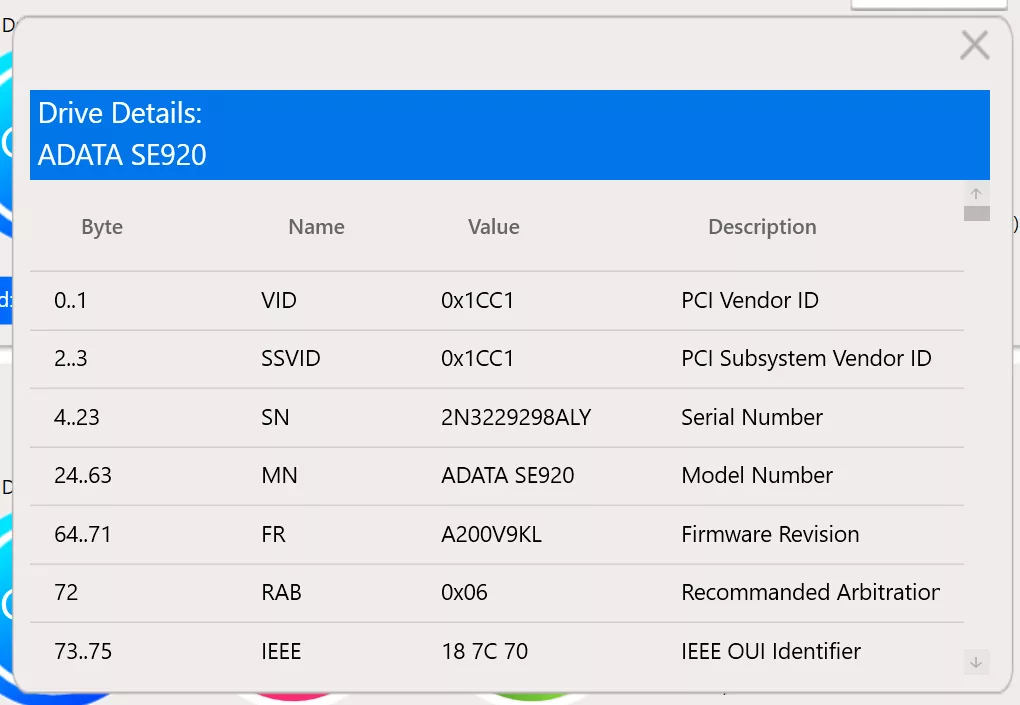
Task: Click byte range 0..1
Action: click(70, 300)
